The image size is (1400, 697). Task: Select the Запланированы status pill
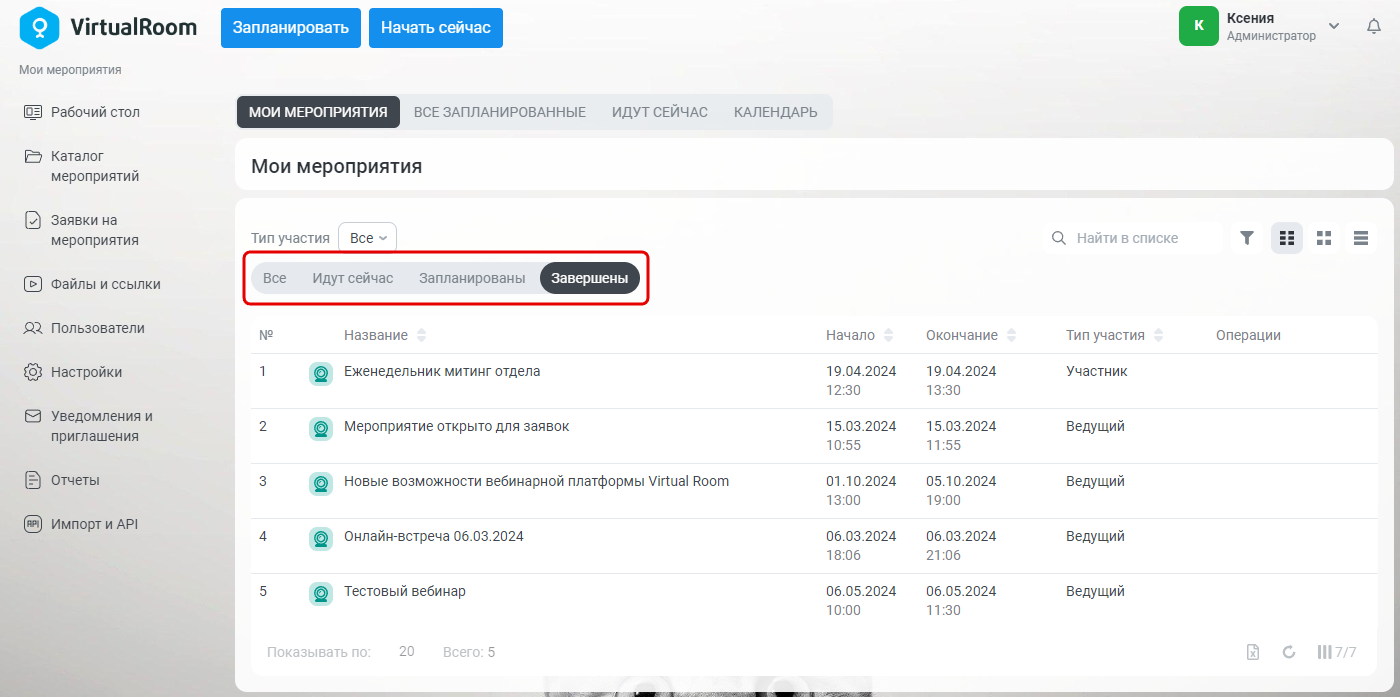[x=472, y=278]
